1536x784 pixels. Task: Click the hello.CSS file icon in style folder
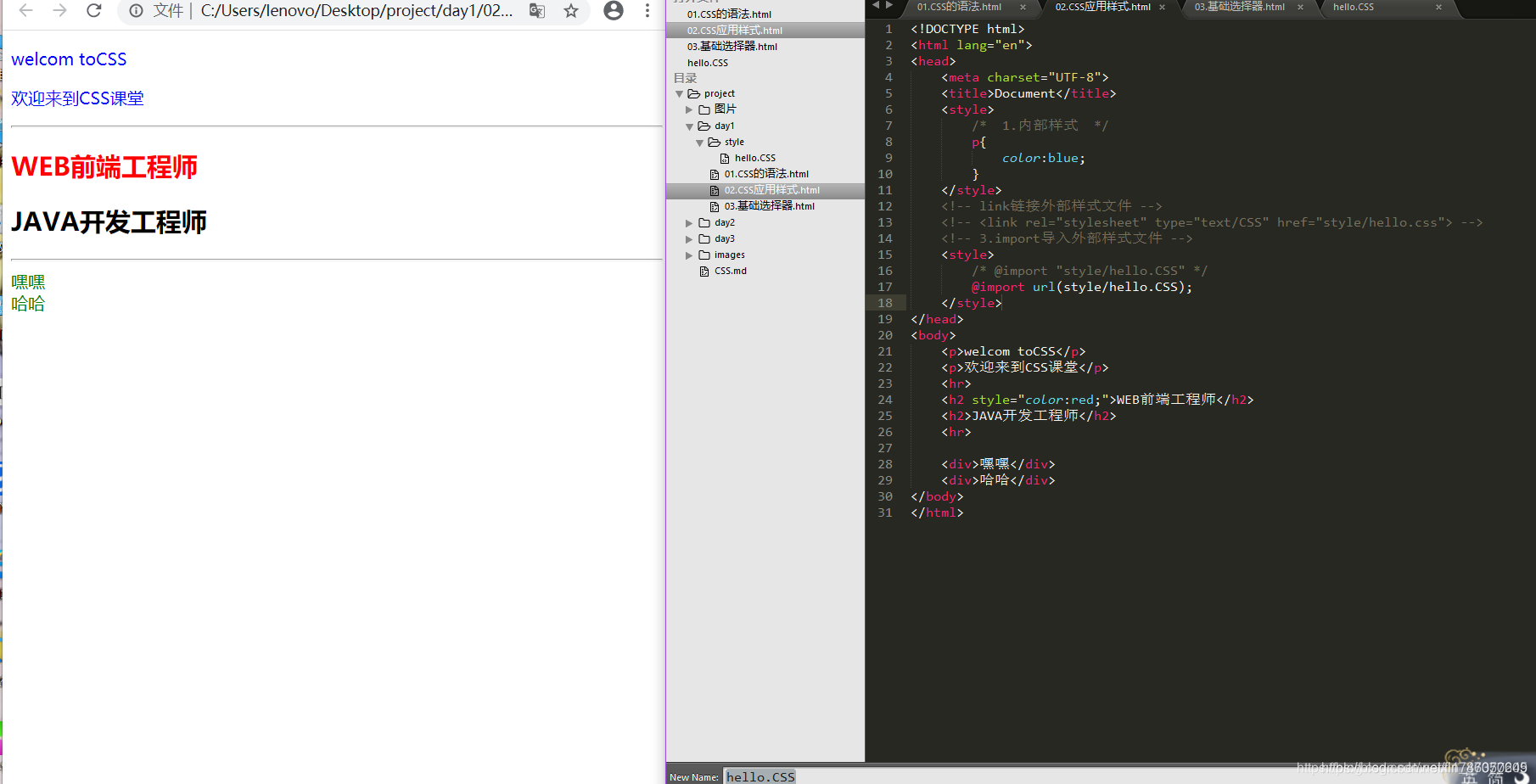(725, 159)
